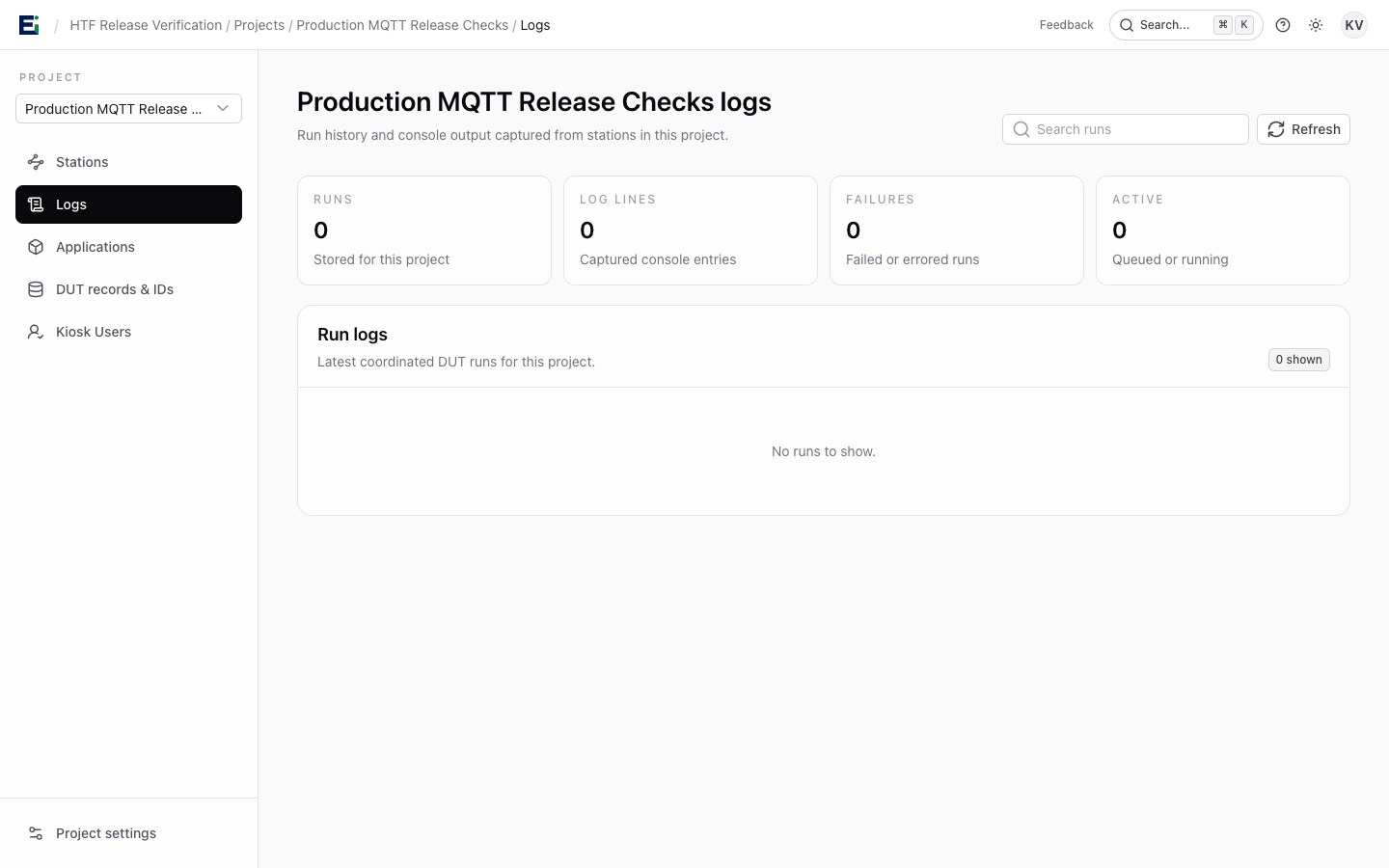Navigate to Kiosk Users
The image size is (1389, 868).
tap(128, 332)
